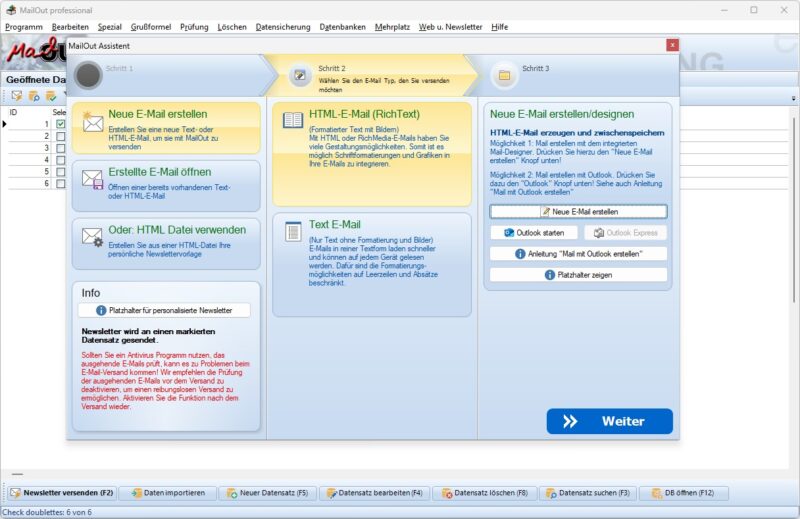The height and width of the screenshot is (519, 800).
Task: Click the Outlook Express button
Action: (626, 233)
